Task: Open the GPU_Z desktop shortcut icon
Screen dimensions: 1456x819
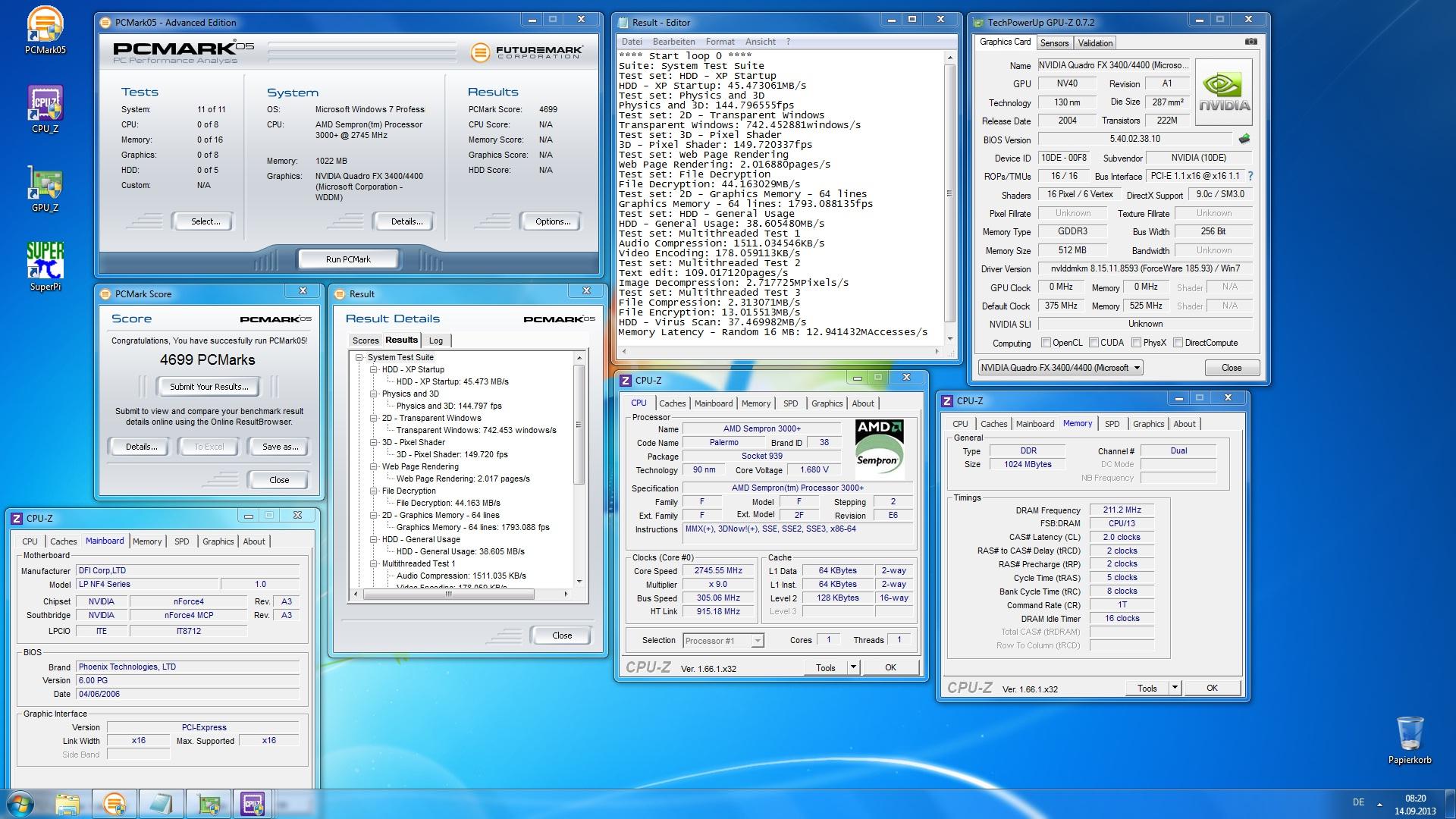Action: point(45,188)
